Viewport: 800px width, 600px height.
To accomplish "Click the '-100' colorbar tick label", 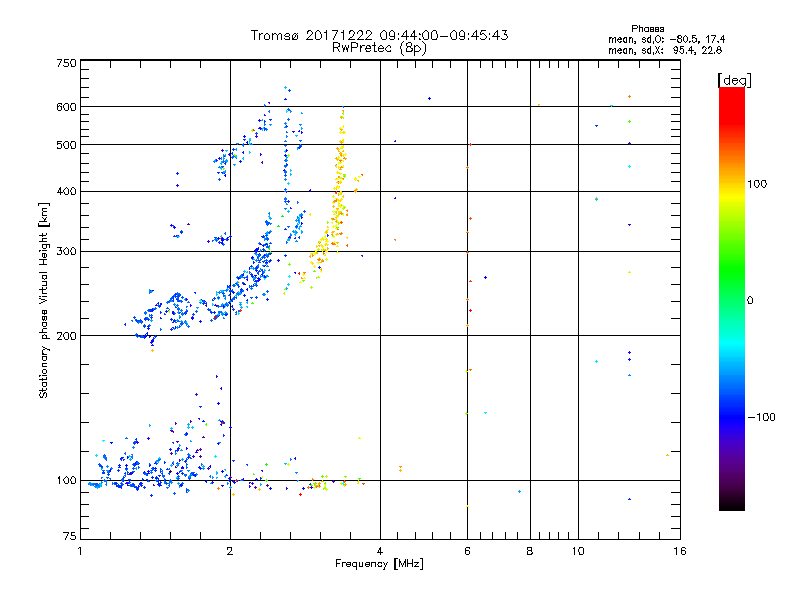I will pyautogui.click(x=761, y=417).
